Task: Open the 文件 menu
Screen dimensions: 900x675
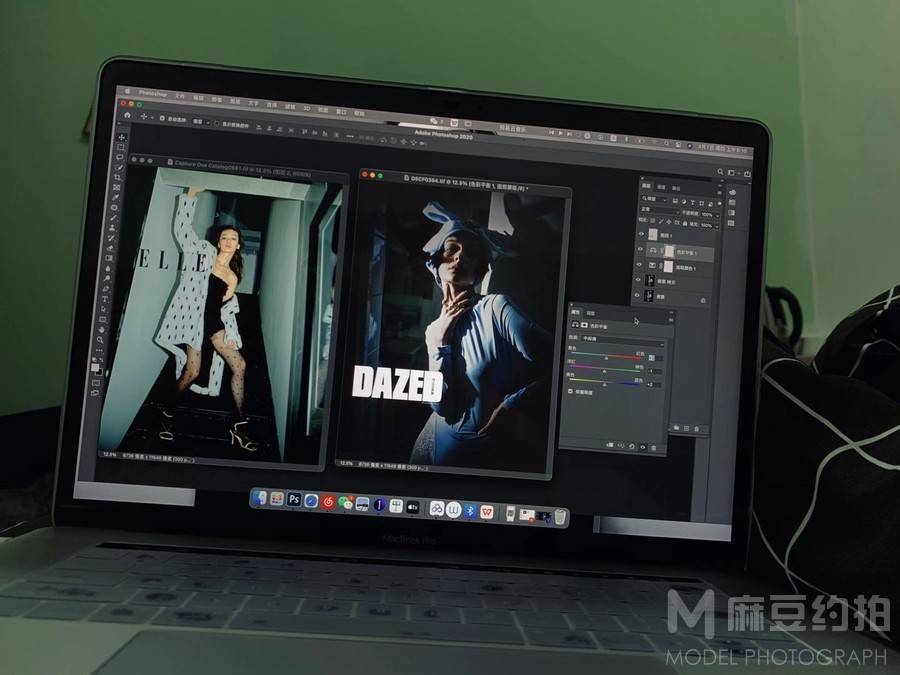Action: [180, 96]
